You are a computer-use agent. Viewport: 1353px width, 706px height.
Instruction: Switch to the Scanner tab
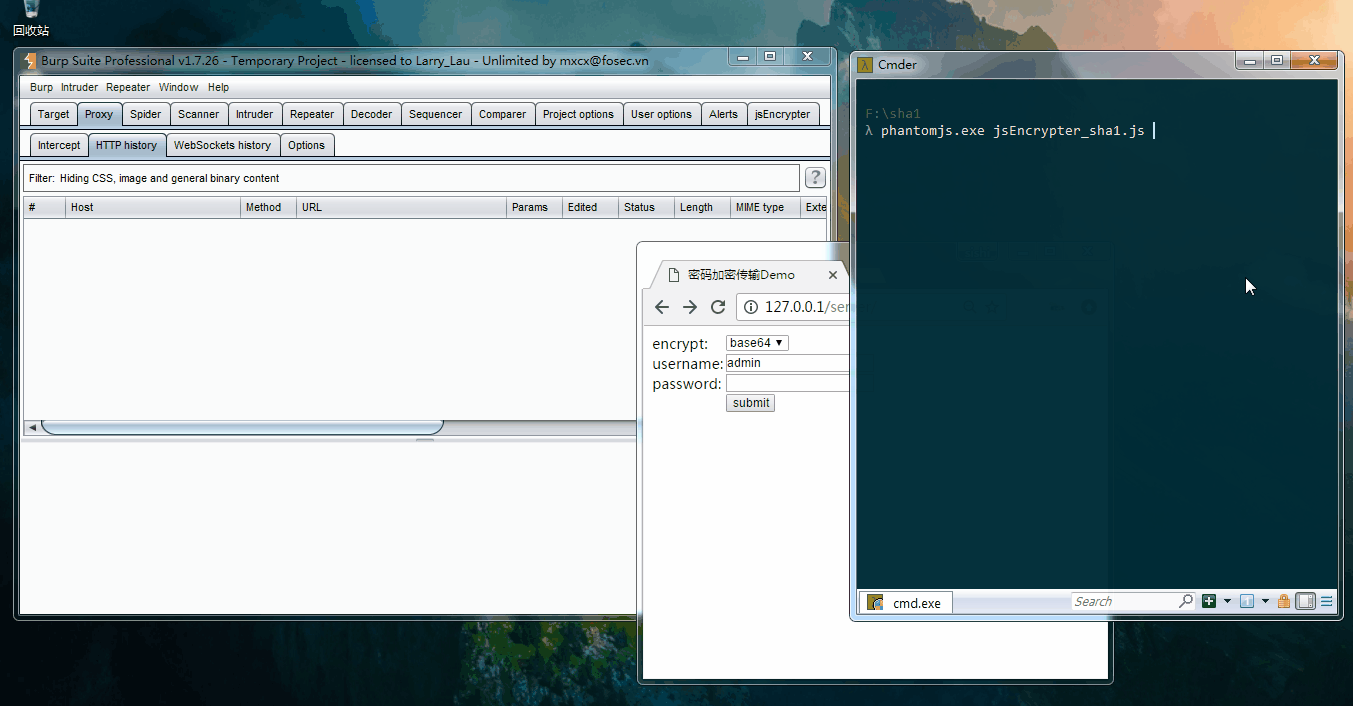pos(199,114)
